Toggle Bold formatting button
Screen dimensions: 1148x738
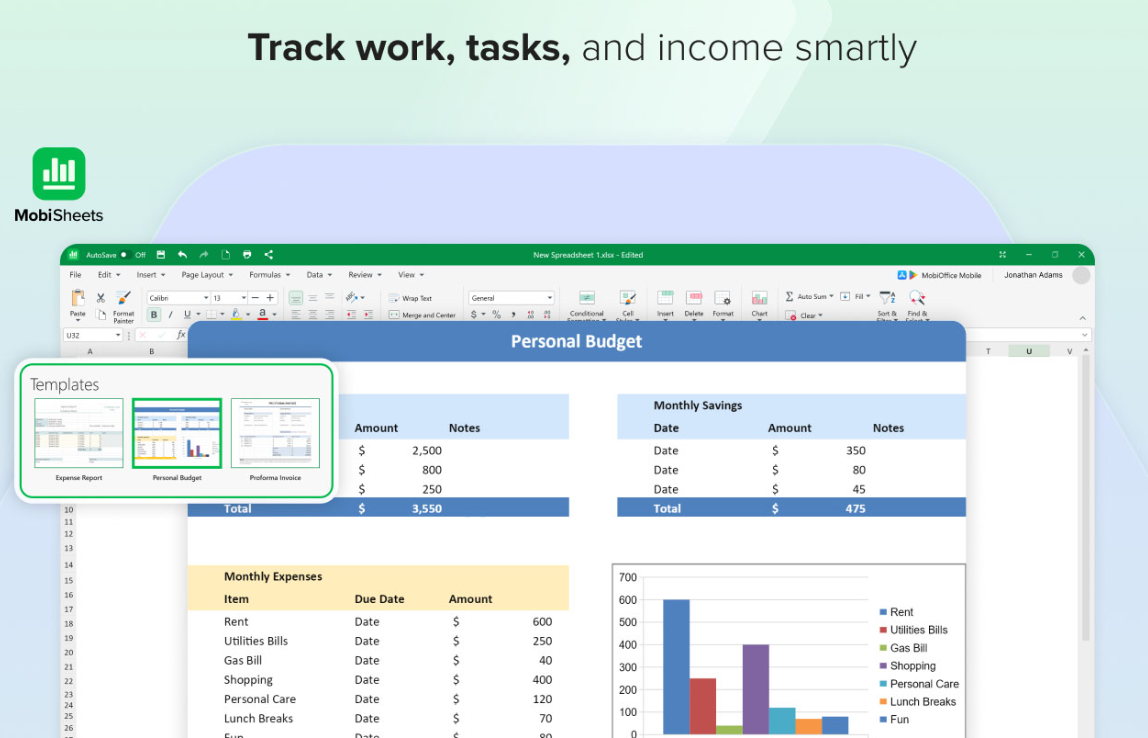click(154, 314)
